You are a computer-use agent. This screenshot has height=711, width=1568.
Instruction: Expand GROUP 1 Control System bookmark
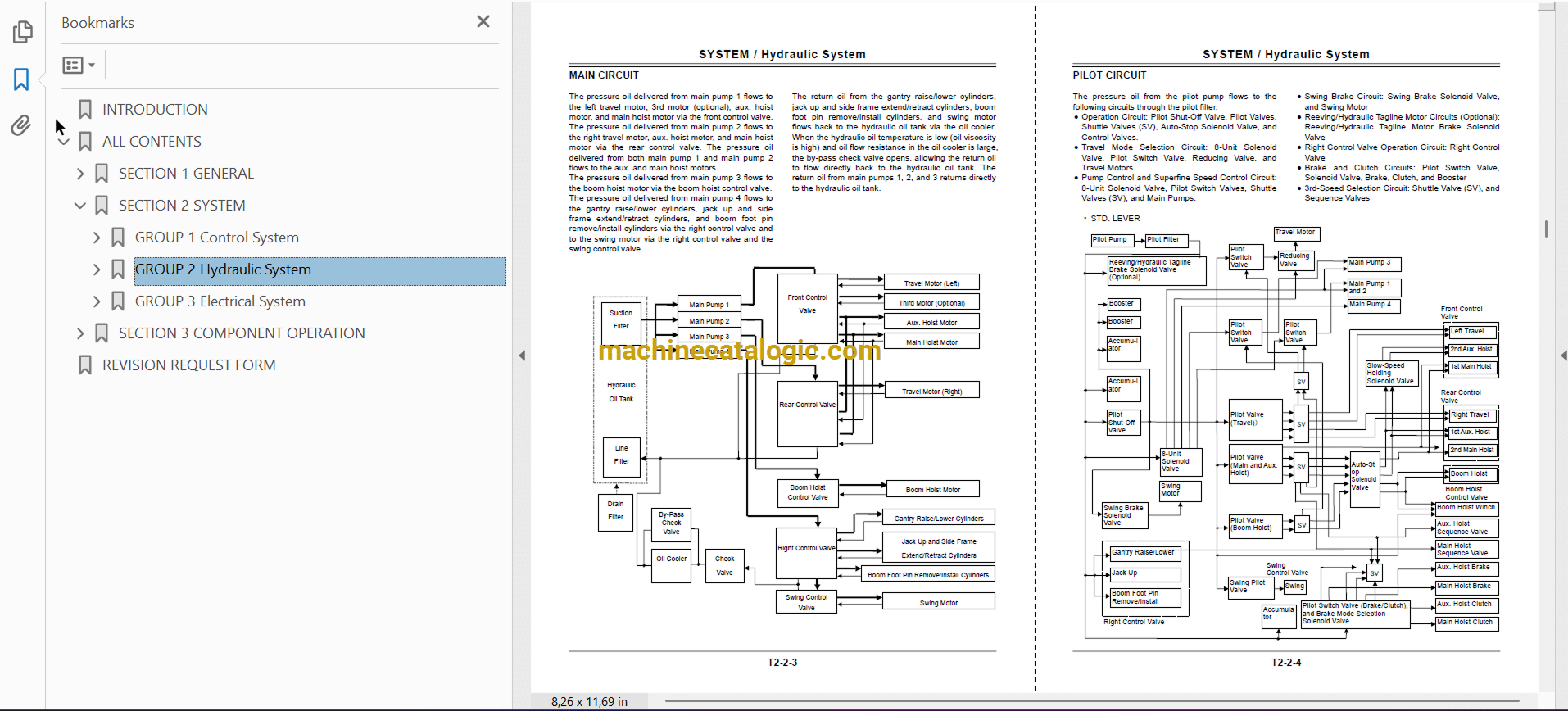coord(97,238)
